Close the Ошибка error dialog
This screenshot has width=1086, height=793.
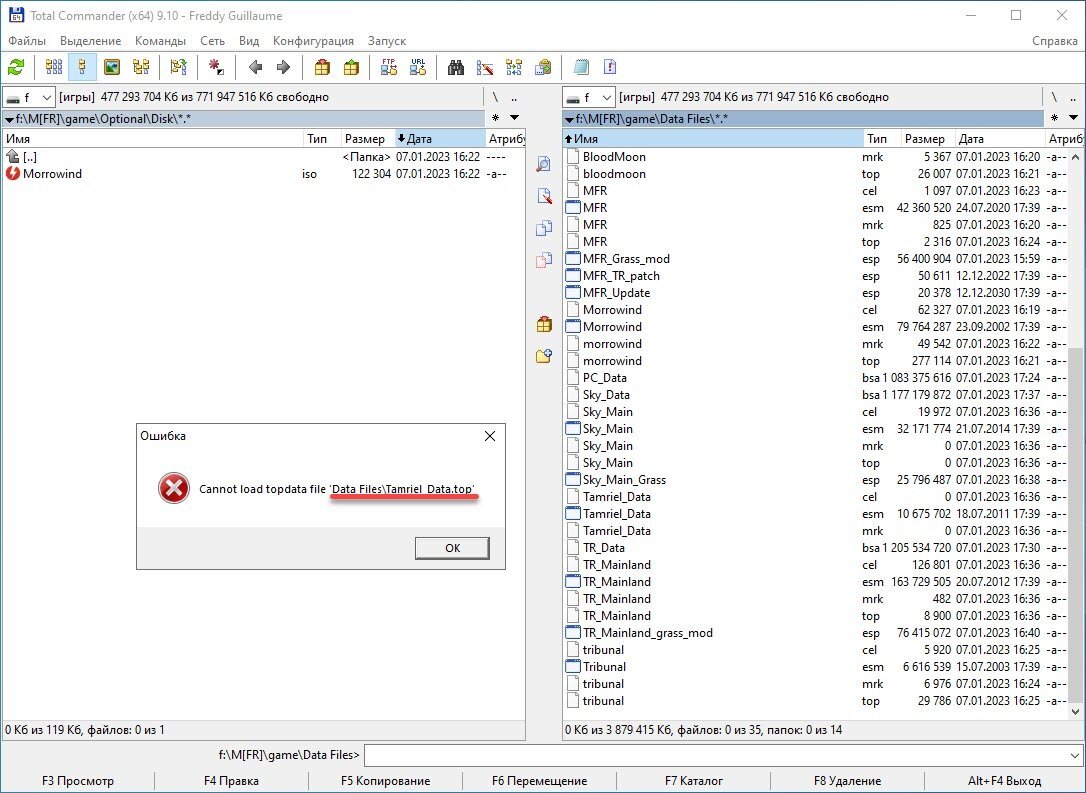(490, 436)
